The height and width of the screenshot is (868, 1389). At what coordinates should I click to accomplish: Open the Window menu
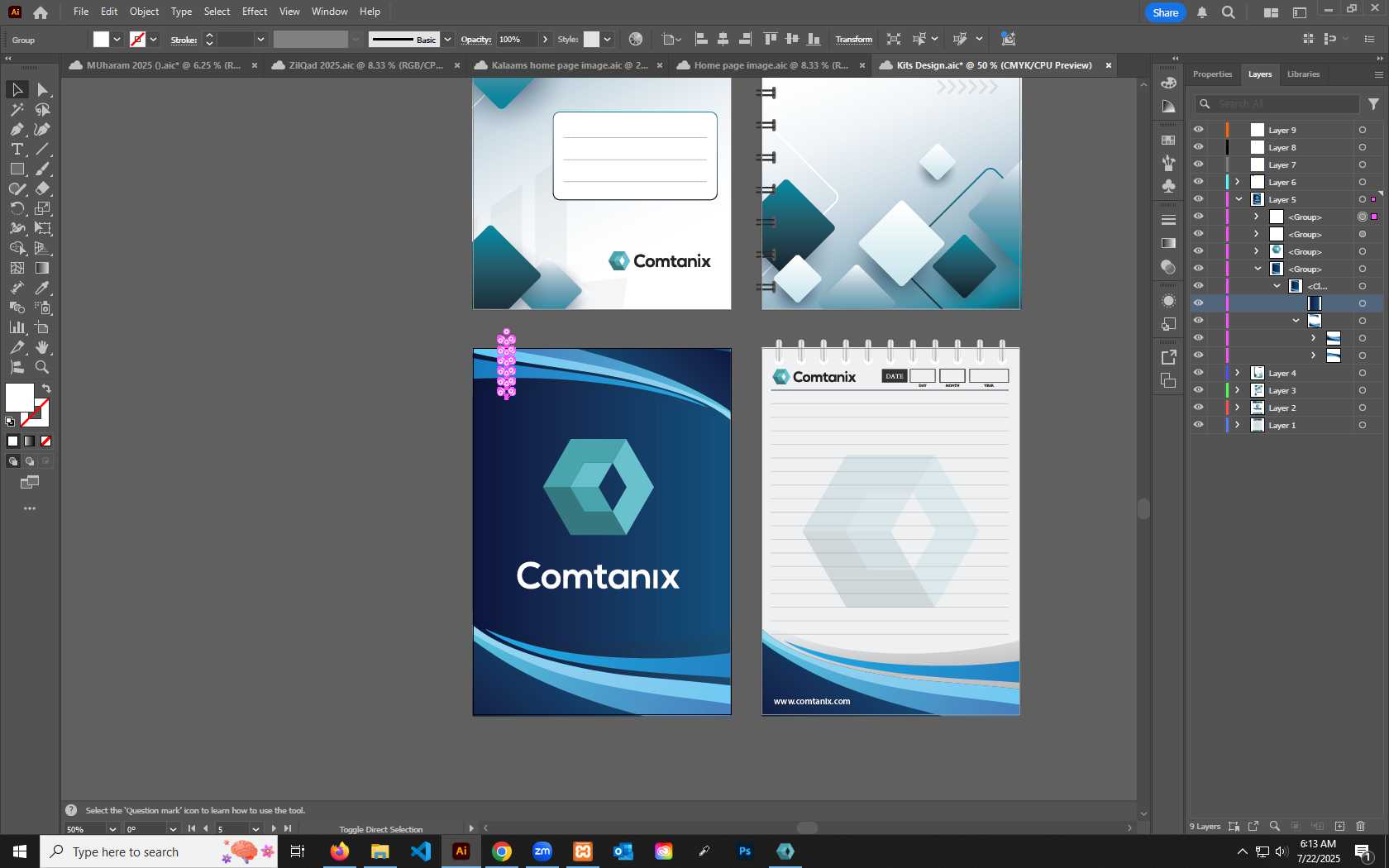[x=330, y=12]
